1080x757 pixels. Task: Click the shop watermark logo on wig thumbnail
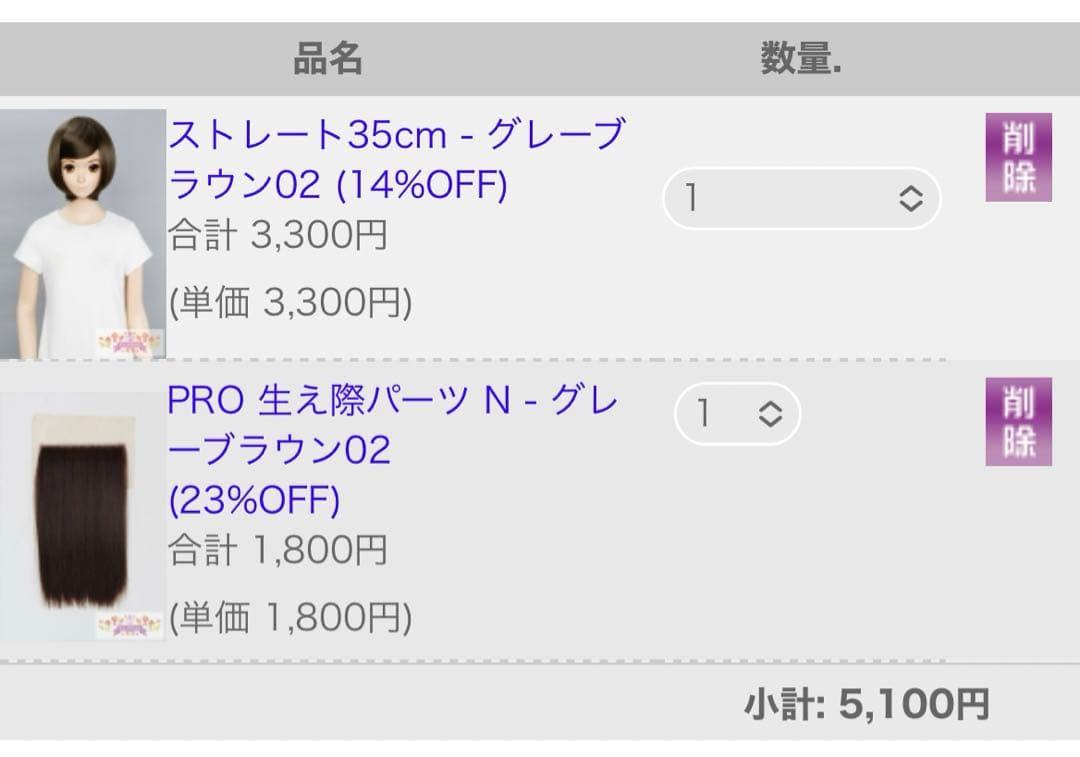click(130, 342)
